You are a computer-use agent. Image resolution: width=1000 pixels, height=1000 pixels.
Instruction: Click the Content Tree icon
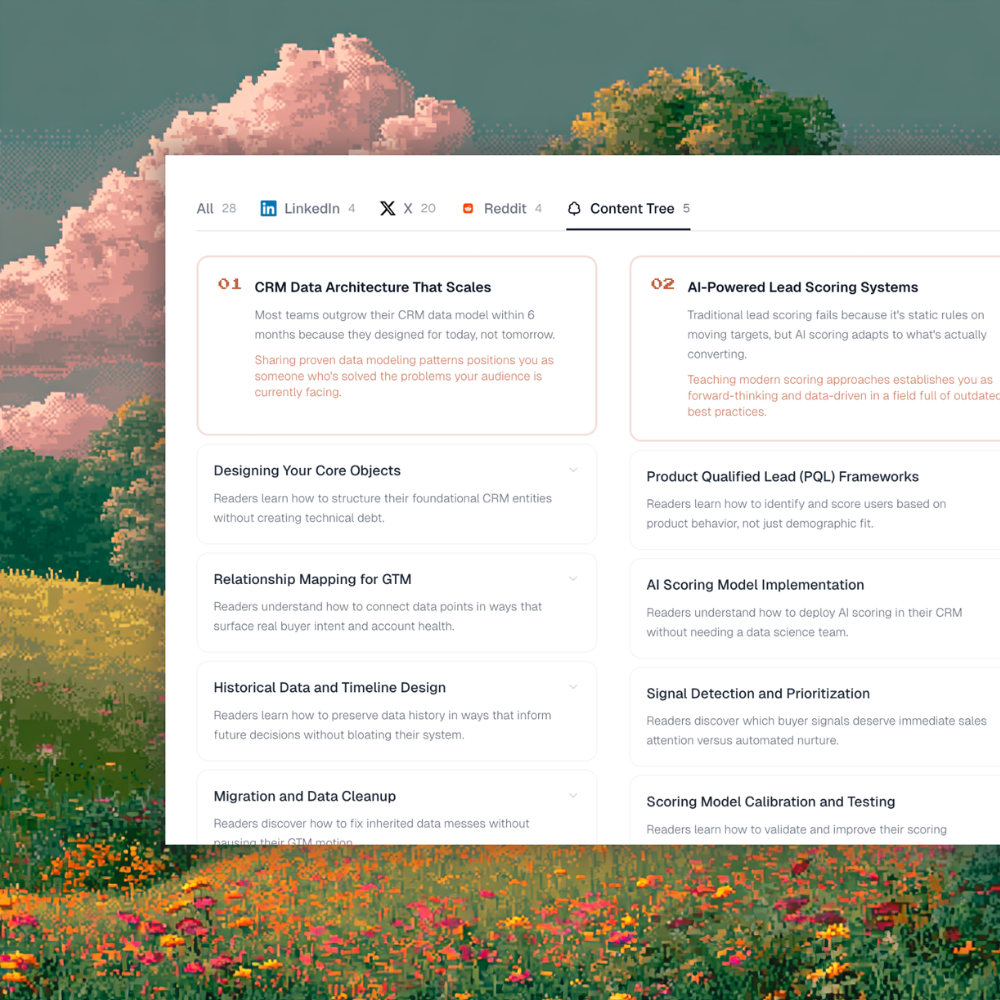(x=574, y=209)
